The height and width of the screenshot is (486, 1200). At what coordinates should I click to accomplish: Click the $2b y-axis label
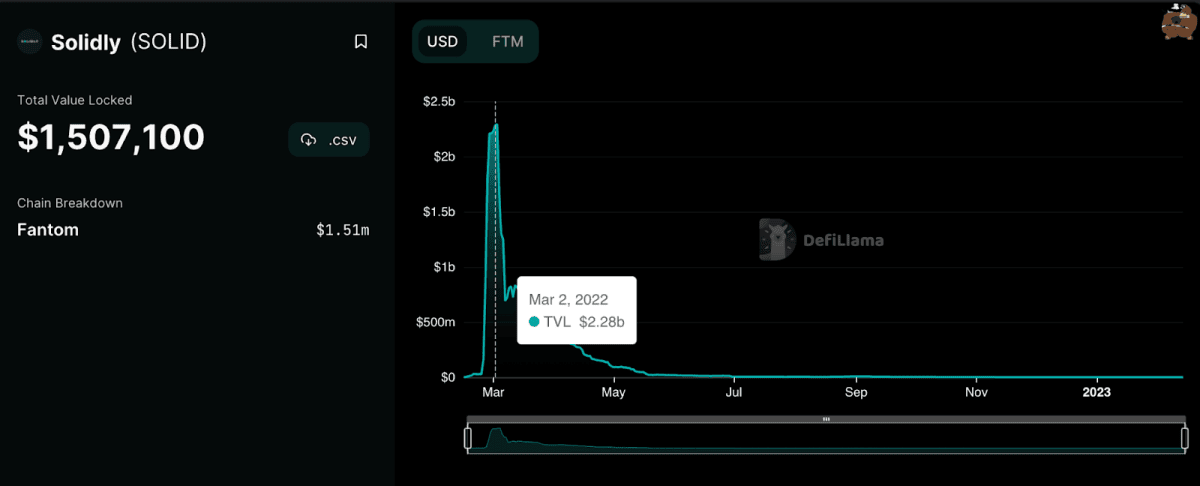pyautogui.click(x=443, y=157)
